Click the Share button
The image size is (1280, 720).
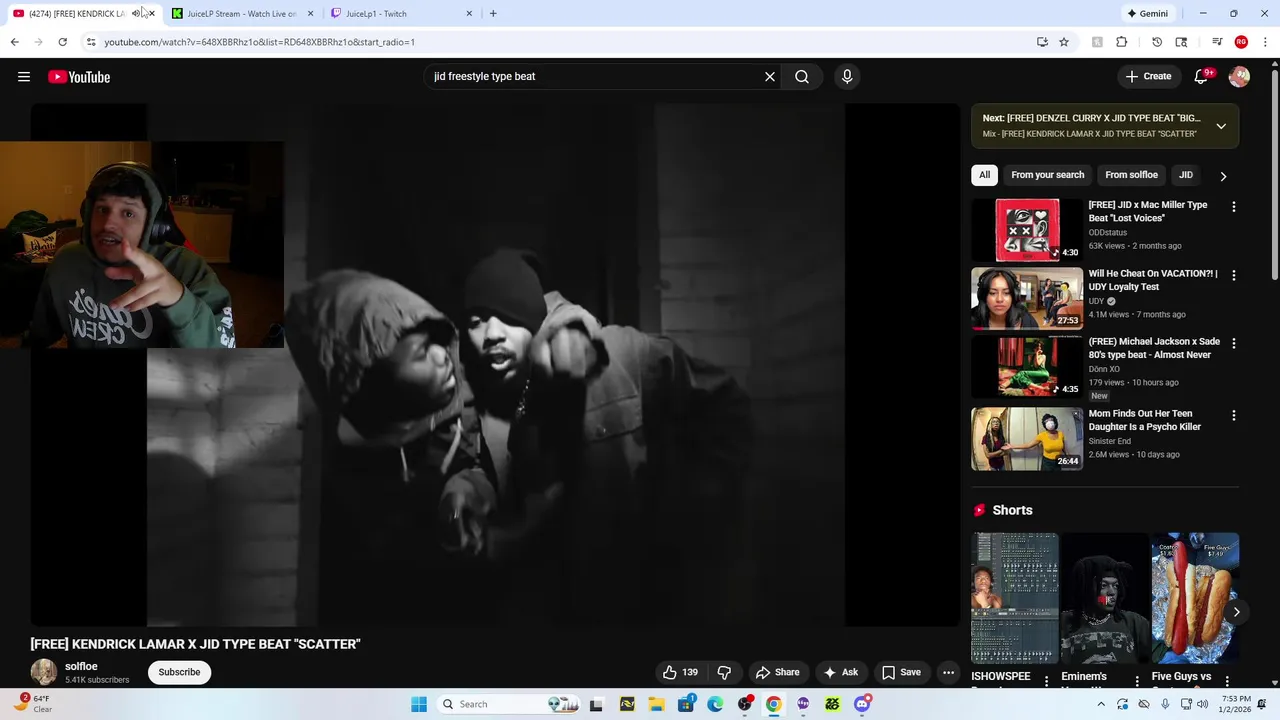coord(777,672)
